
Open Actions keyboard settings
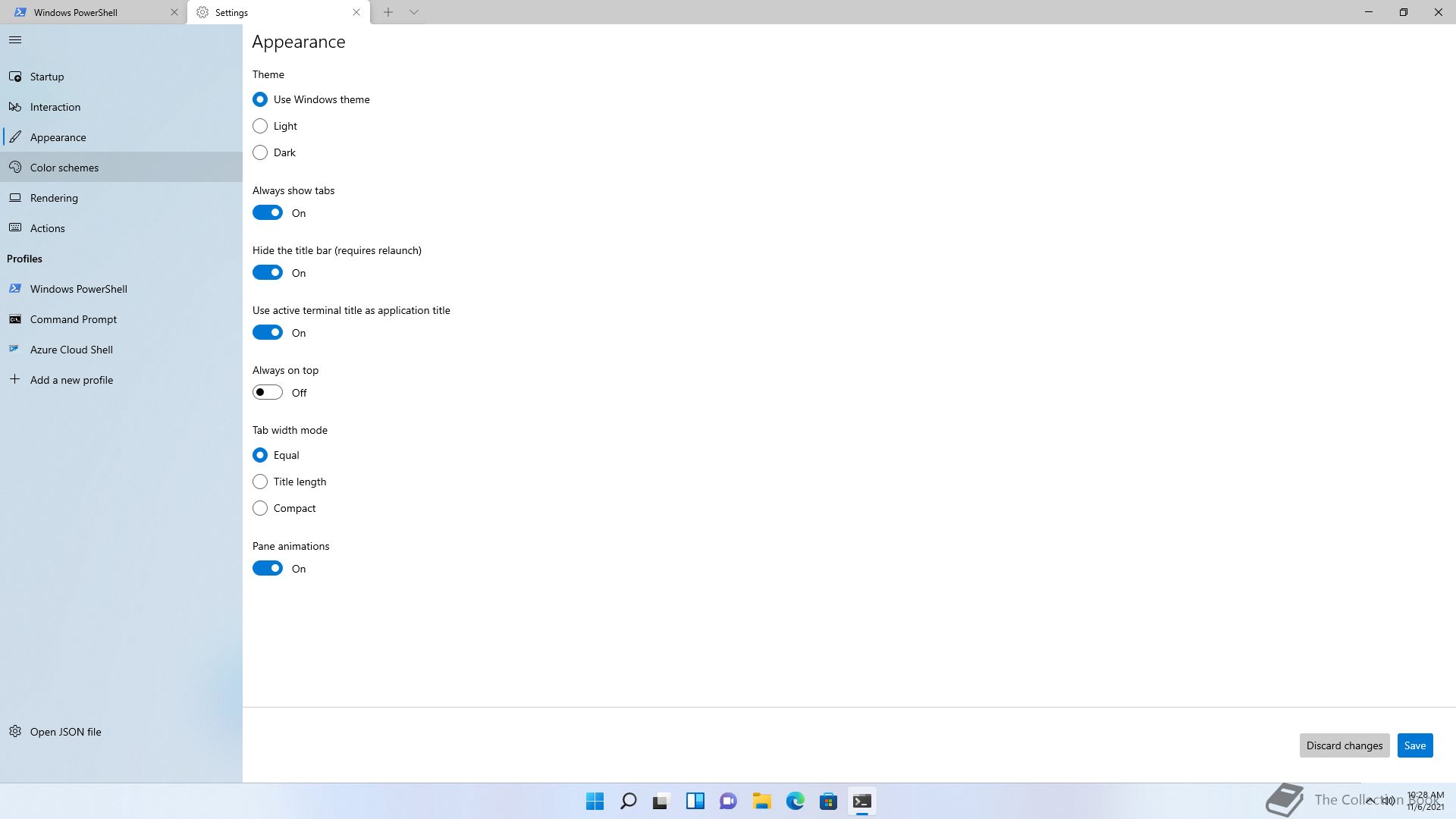coord(47,228)
